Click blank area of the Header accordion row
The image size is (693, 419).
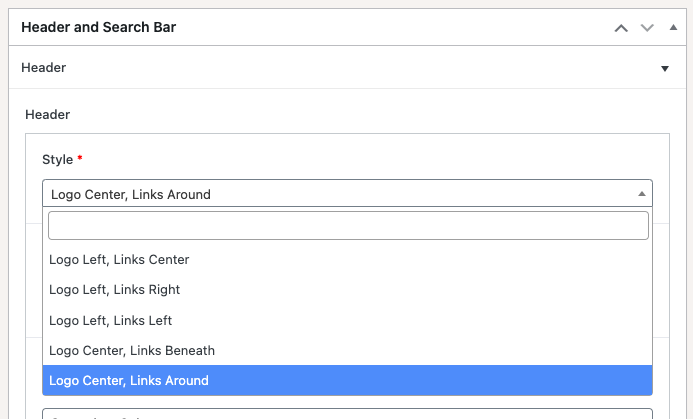(x=350, y=68)
